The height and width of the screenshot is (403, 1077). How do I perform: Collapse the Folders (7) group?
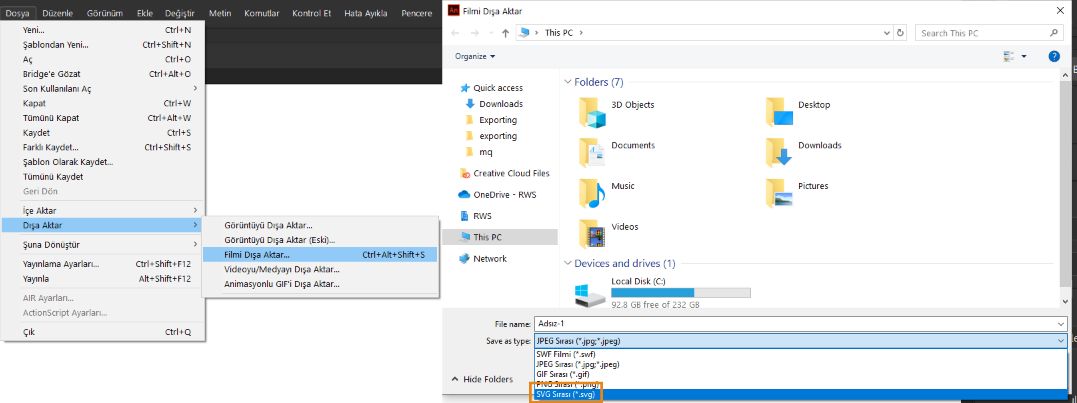[x=568, y=82]
